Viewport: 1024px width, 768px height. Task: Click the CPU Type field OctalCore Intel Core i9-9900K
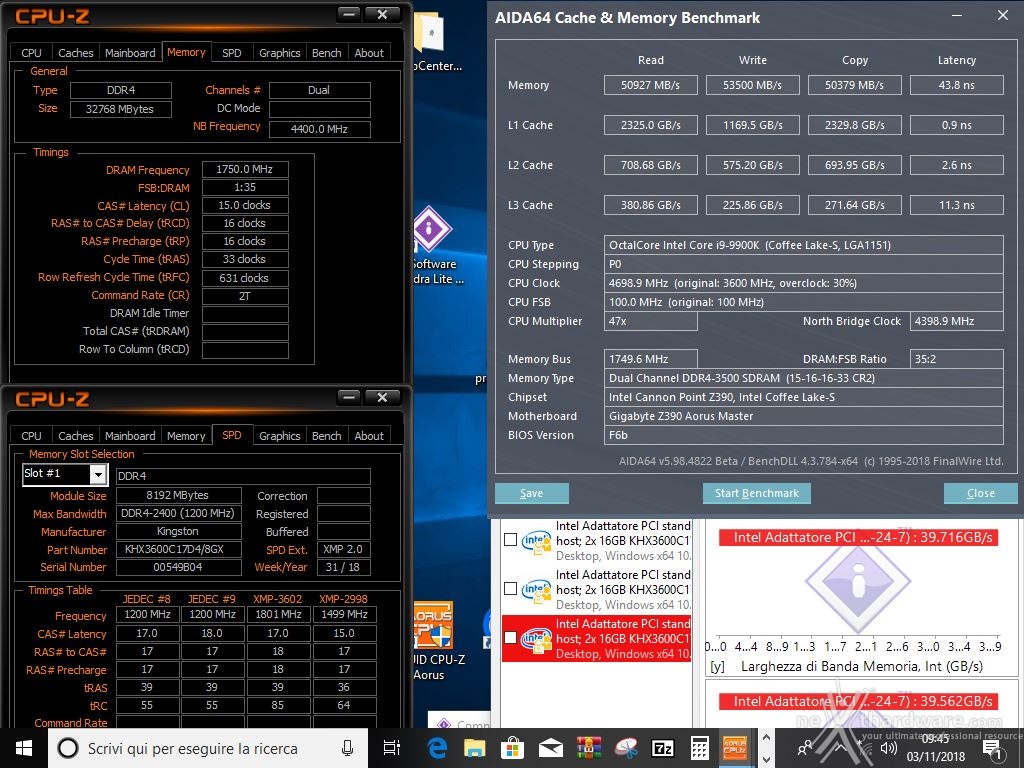[803, 245]
